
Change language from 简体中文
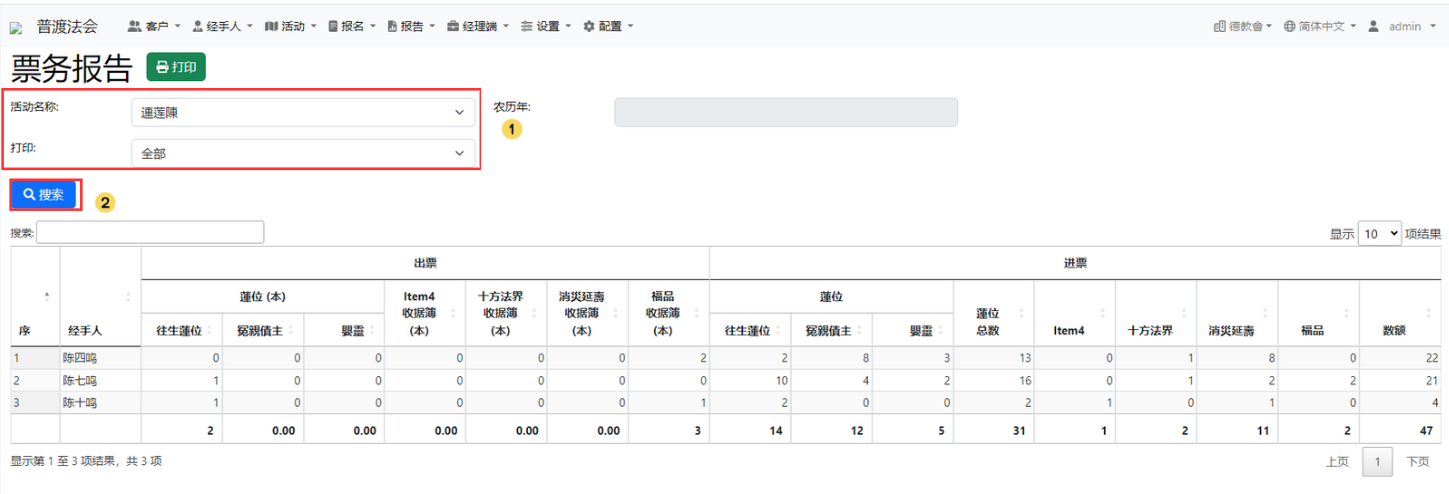pos(1320,27)
